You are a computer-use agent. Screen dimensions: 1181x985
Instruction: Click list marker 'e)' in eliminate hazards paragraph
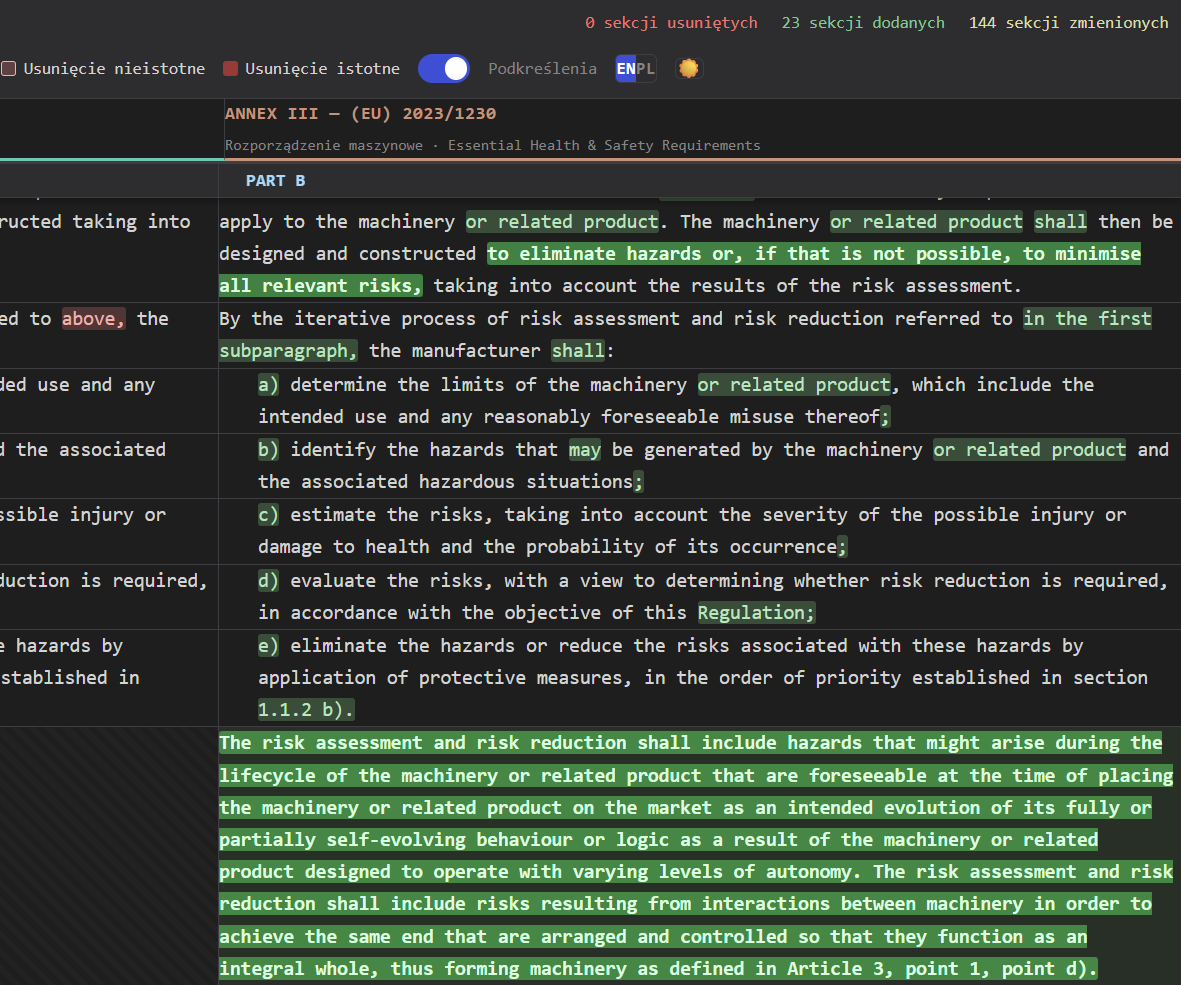(x=268, y=646)
